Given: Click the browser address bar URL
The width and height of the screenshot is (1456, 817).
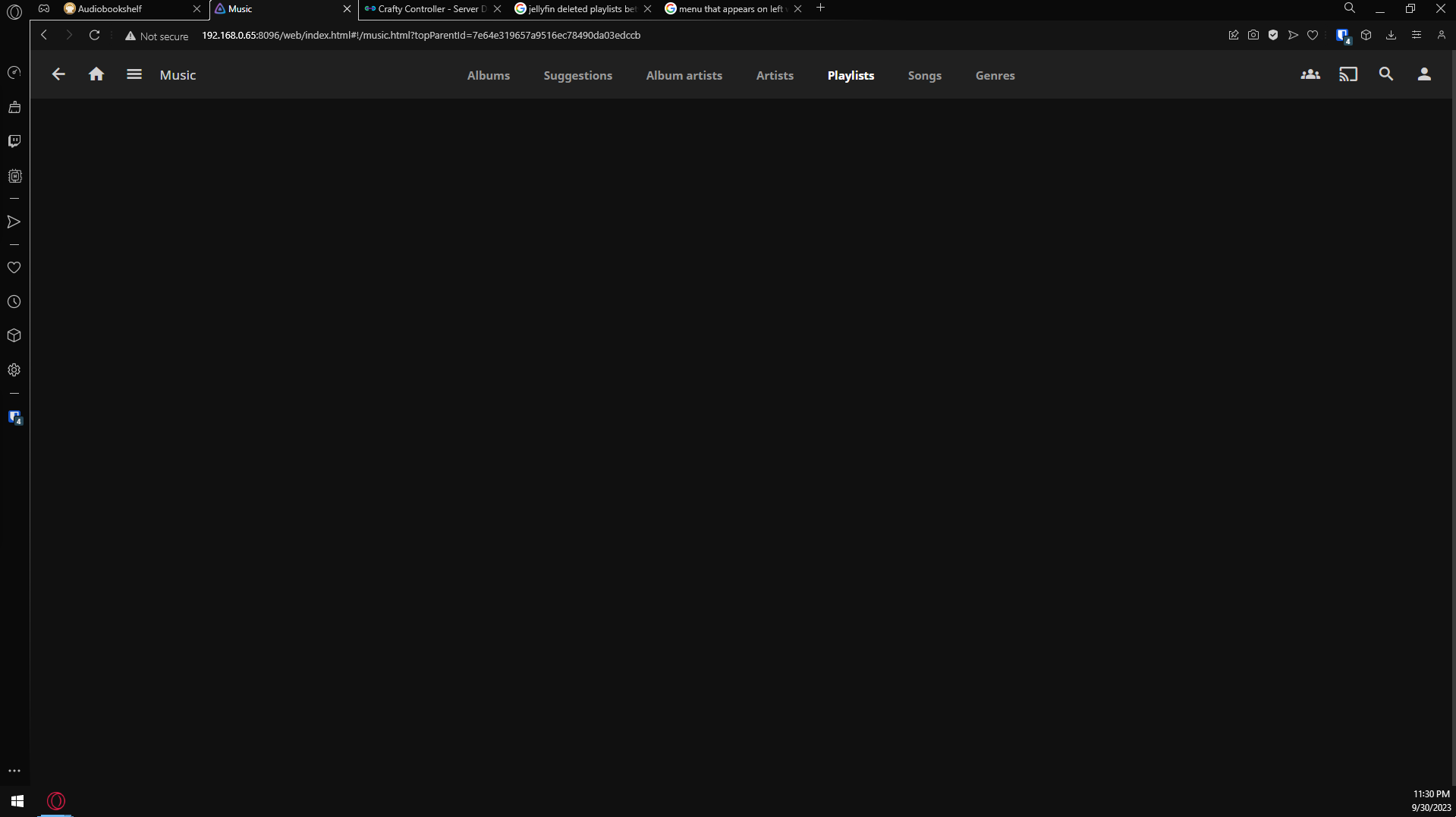Looking at the screenshot, I should coord(421,36).
